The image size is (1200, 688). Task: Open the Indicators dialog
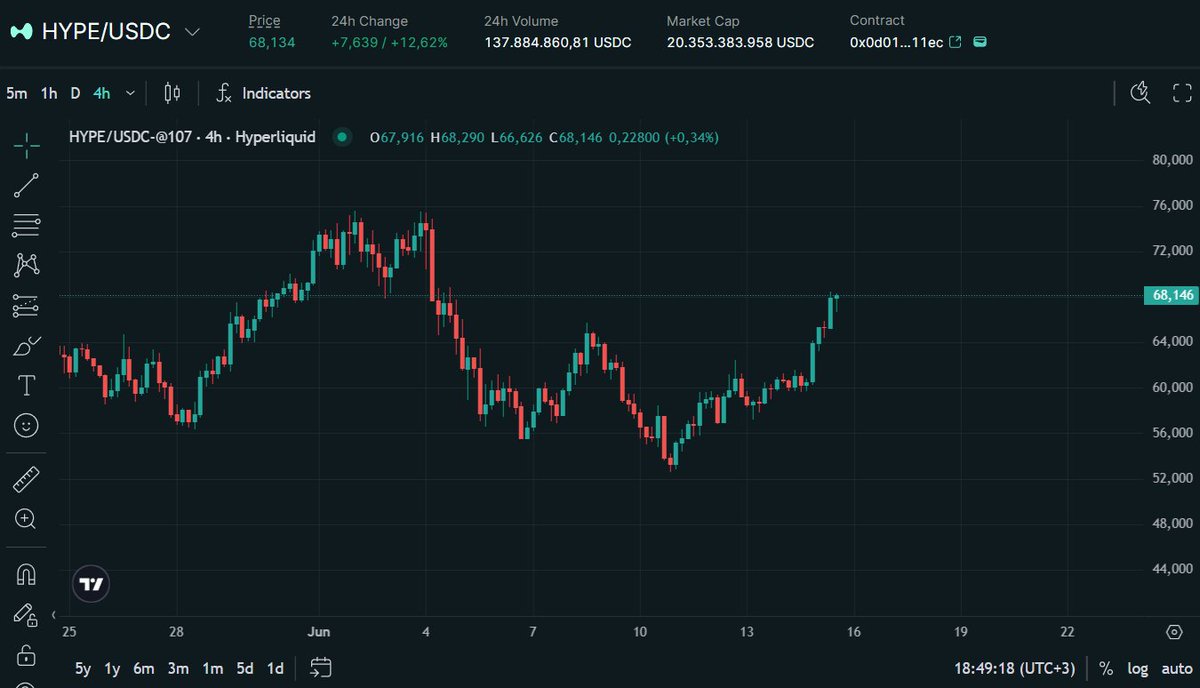[263, 93]
